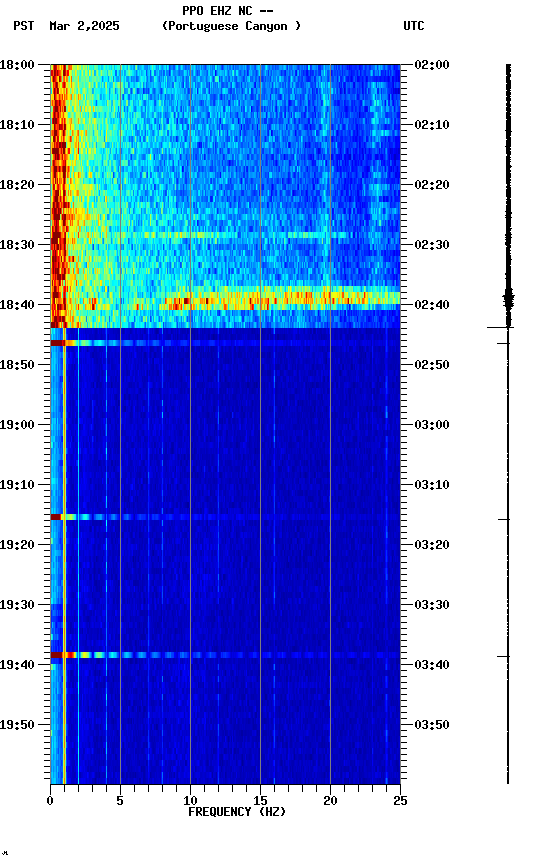This screenshot has height=864, width=552.
Task: Click the UTC time label 03:00
Action: click(432, 425)
